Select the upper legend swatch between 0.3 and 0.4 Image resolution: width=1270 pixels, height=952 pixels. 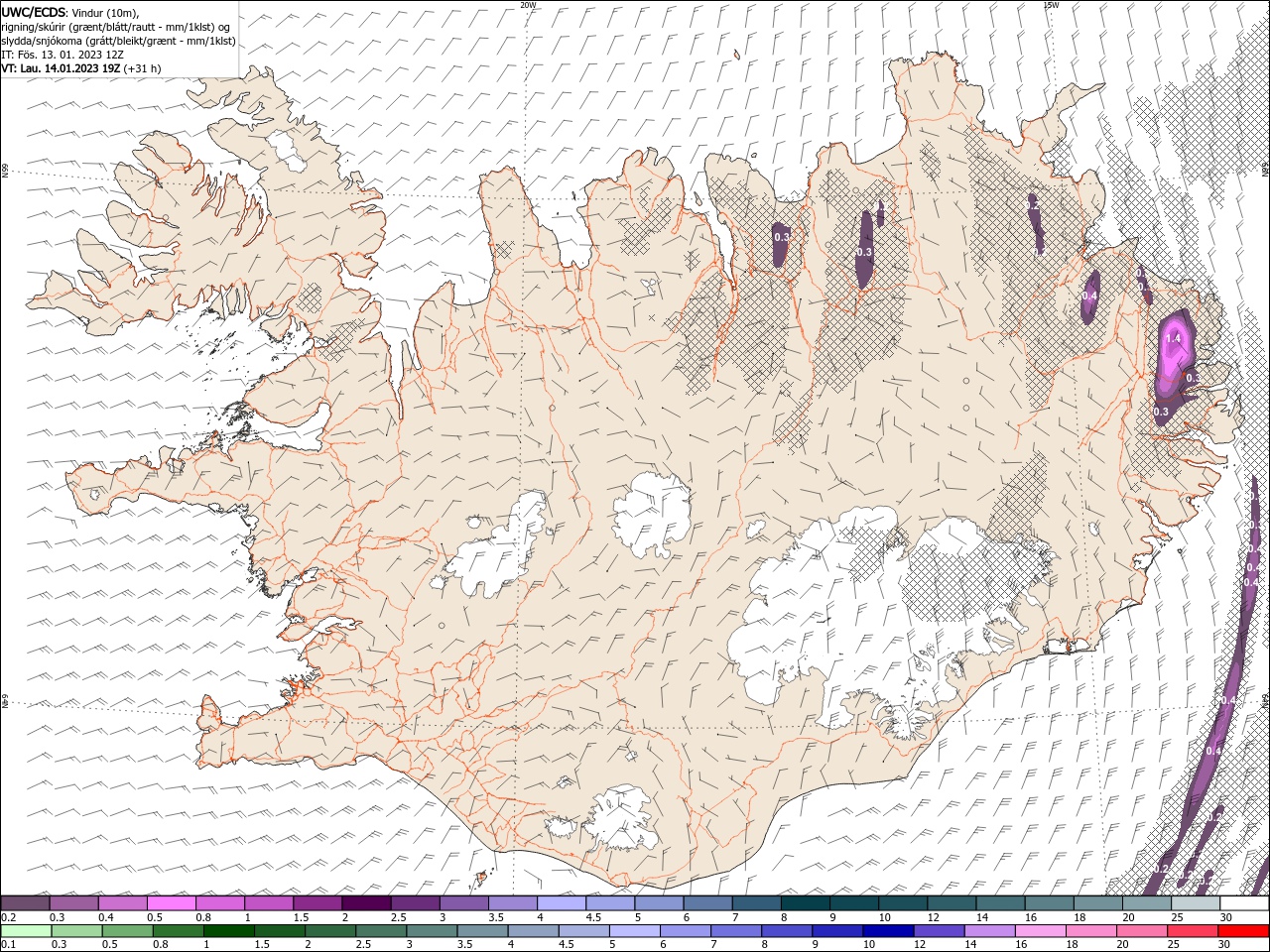pos(73,903)
